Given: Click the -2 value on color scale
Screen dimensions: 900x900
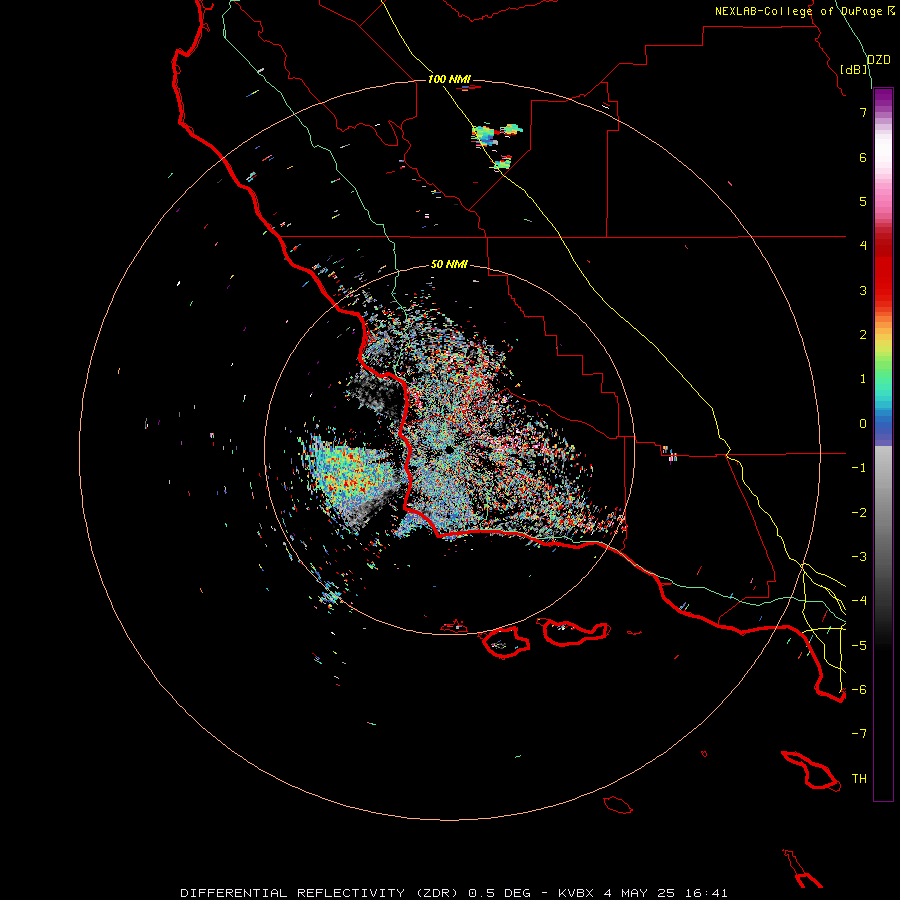Looking at the screenshot, I should point(859,513).
